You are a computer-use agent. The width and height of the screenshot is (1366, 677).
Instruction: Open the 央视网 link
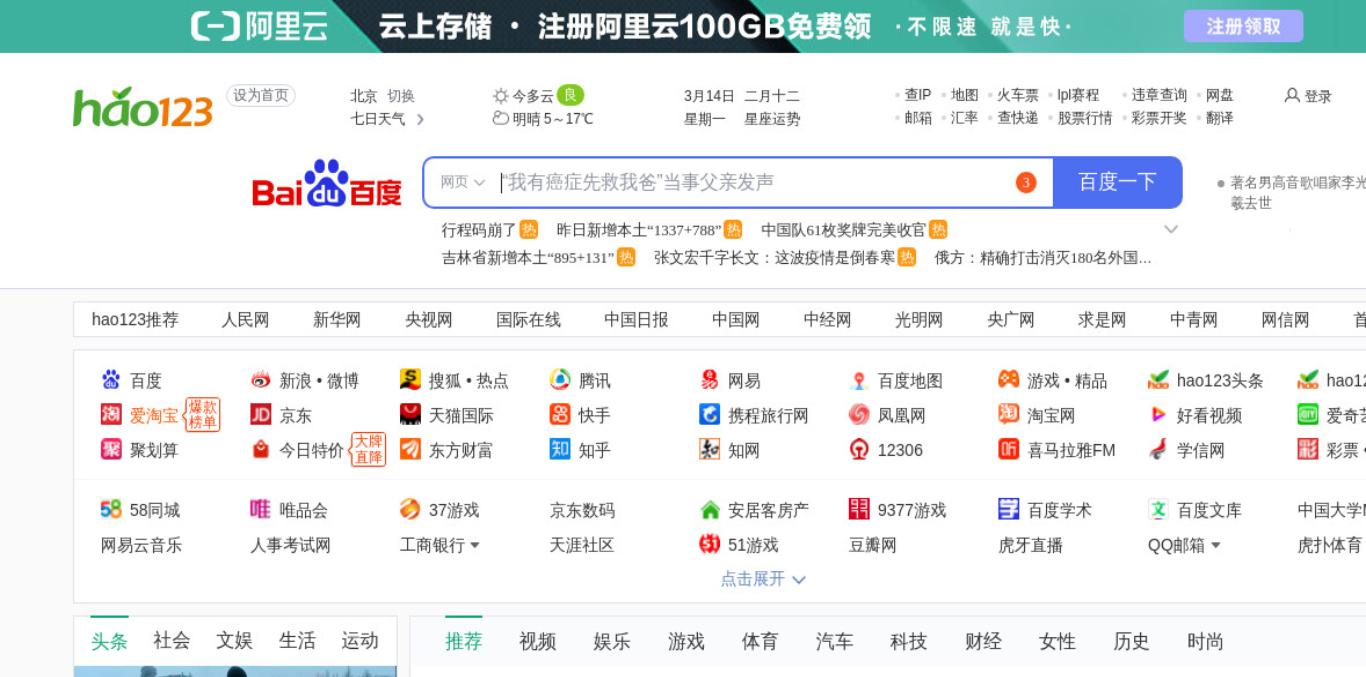coord(429,320)
